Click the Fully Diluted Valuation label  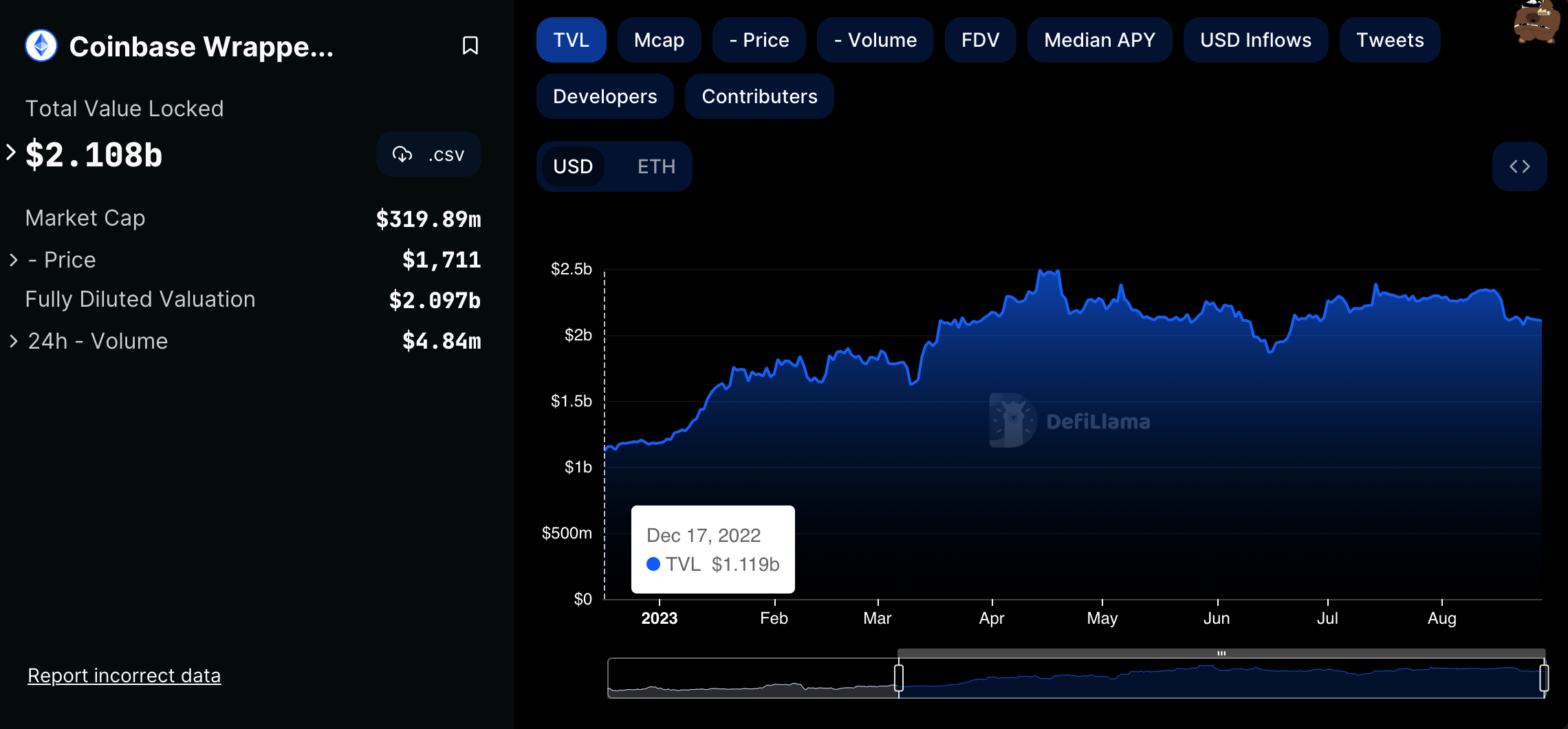click(140, 299)
